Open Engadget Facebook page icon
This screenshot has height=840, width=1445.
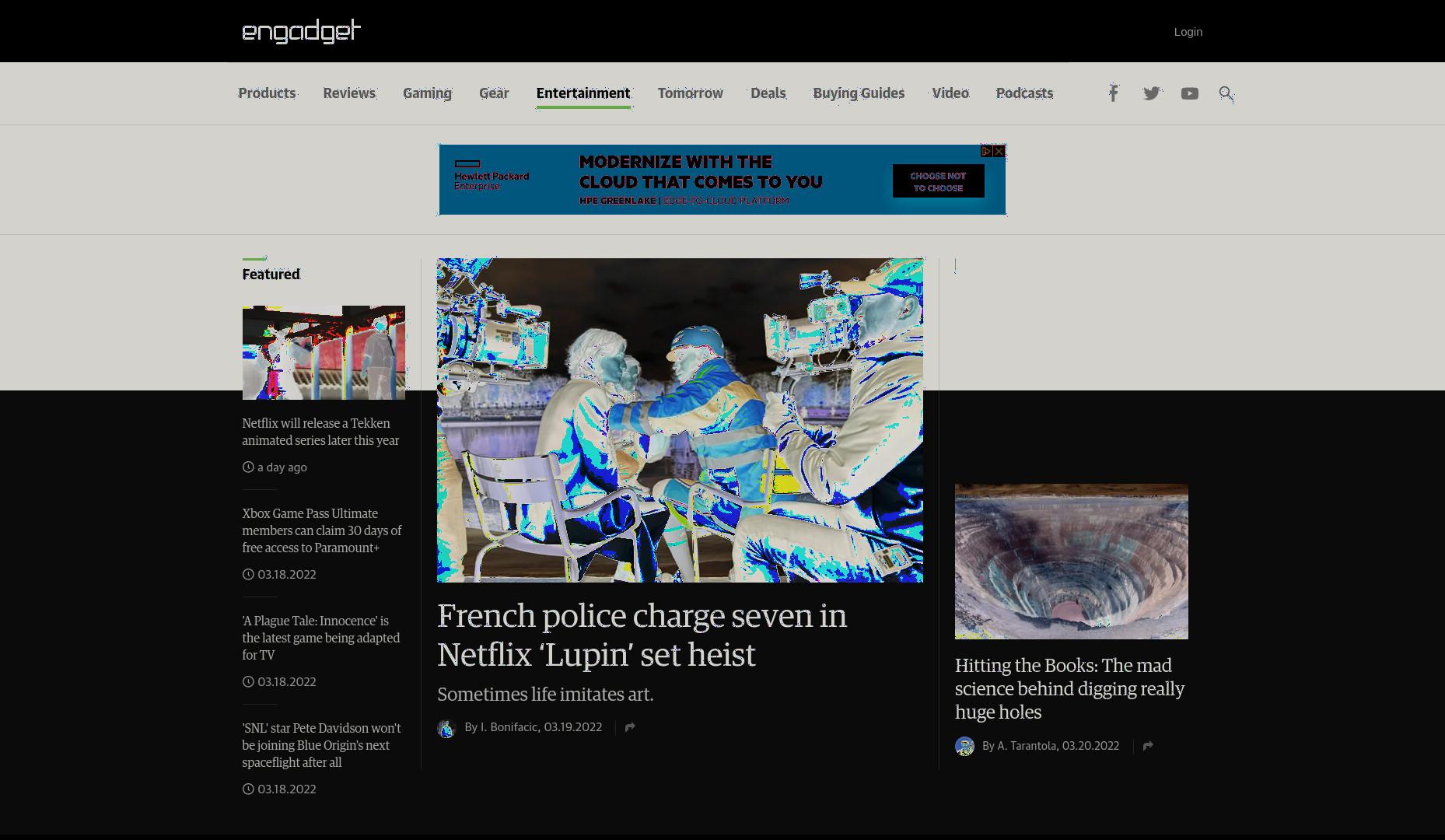tap(1113, 93)
